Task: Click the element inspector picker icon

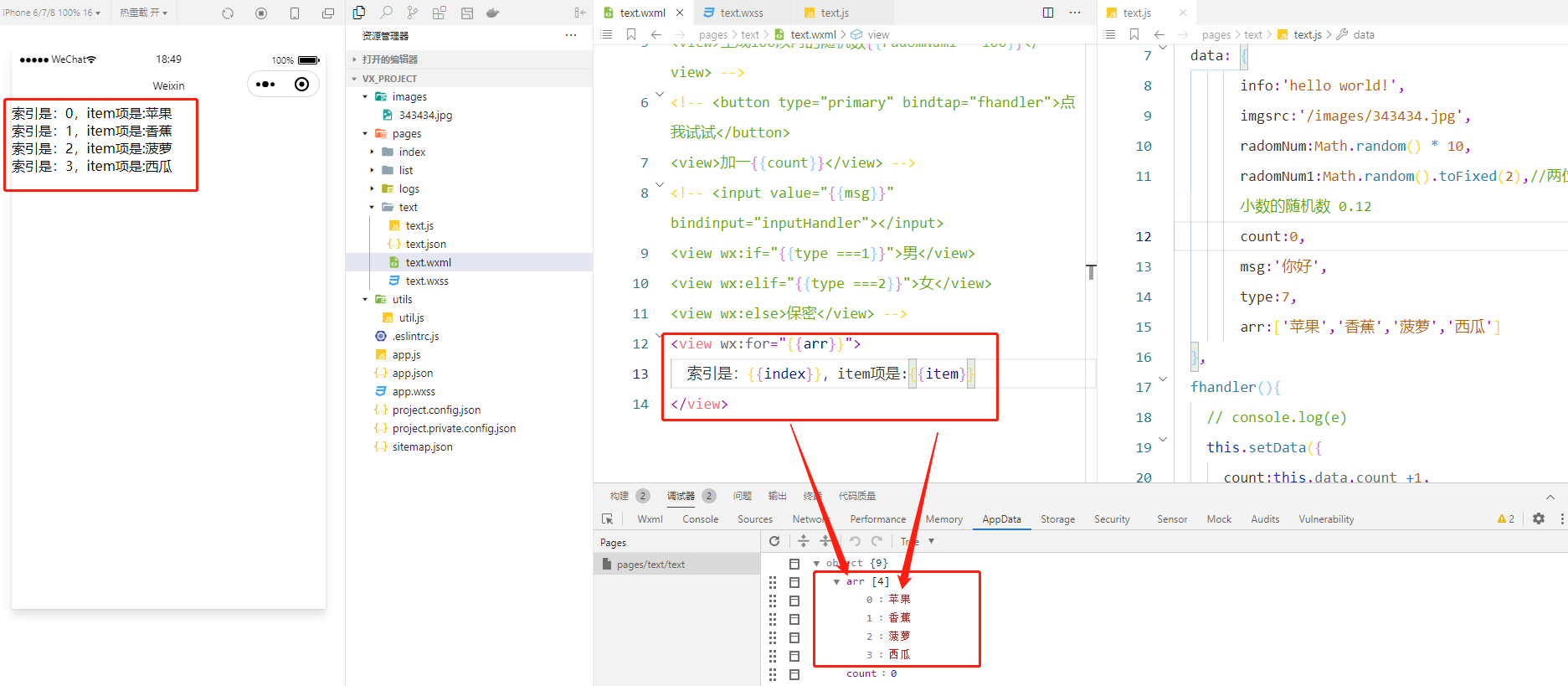Action: pos(608,519)
